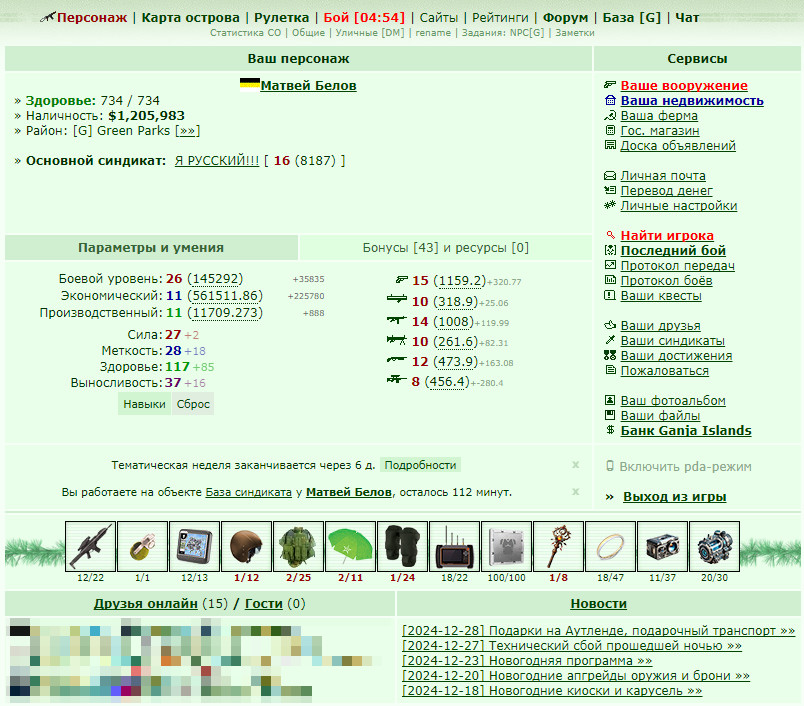The width and height of the screenshot is (804, 706).
Task: Open Протокол боёв link
Action: (x=666, y=280)
